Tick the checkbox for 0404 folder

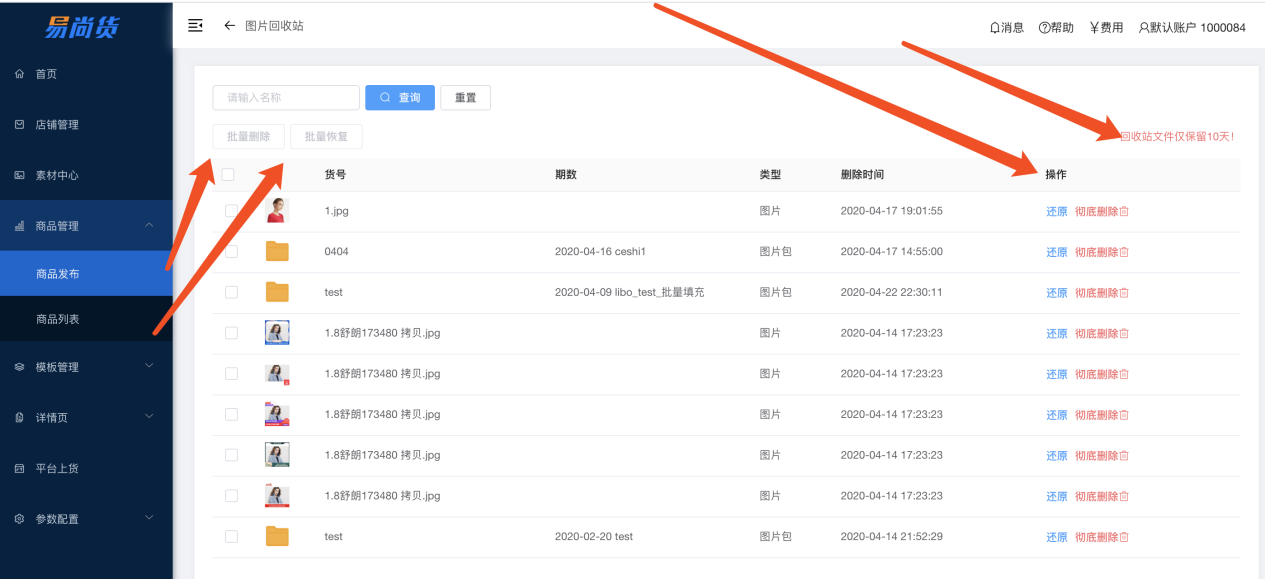pos(231,252)
